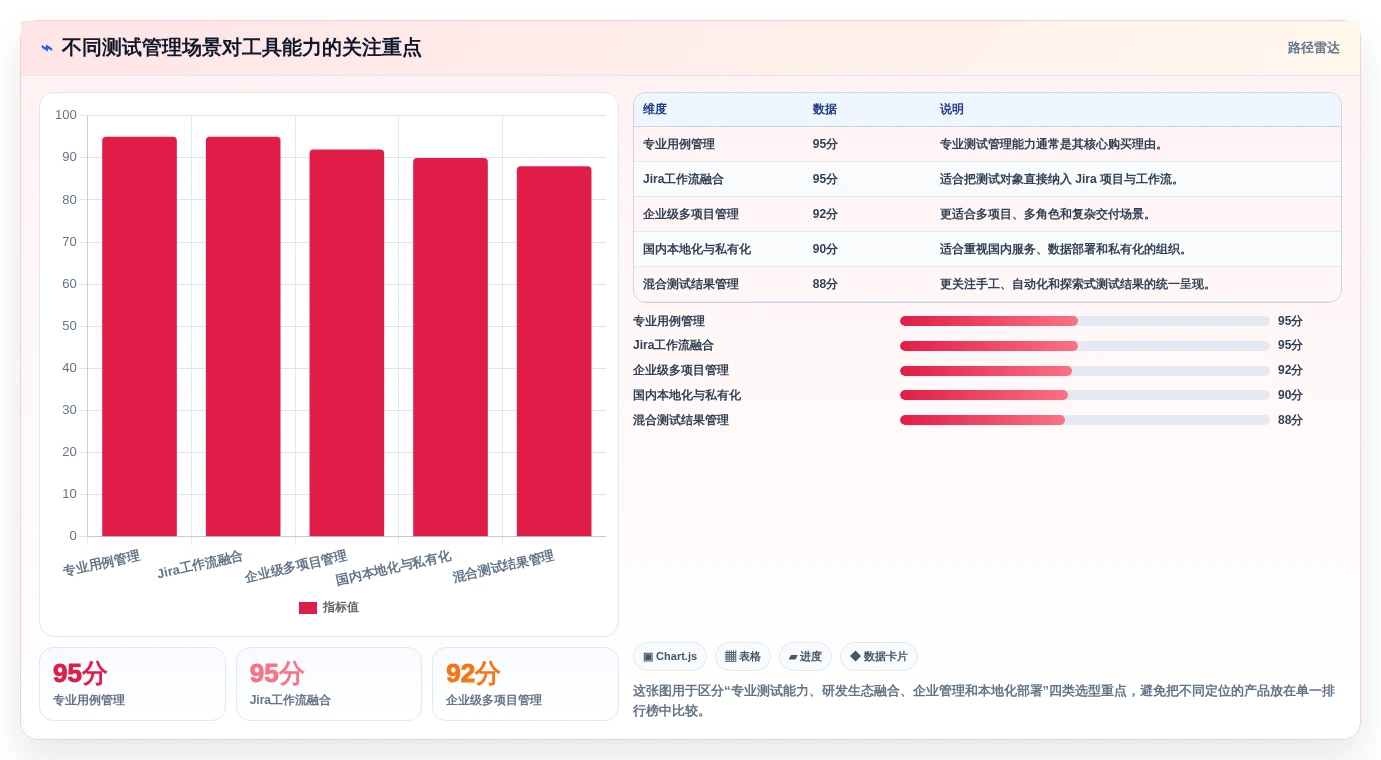Open the 95分 专业用例管理 stat card
The width and height of the screenshot is (1381, 760).
(x=132, y=684)
